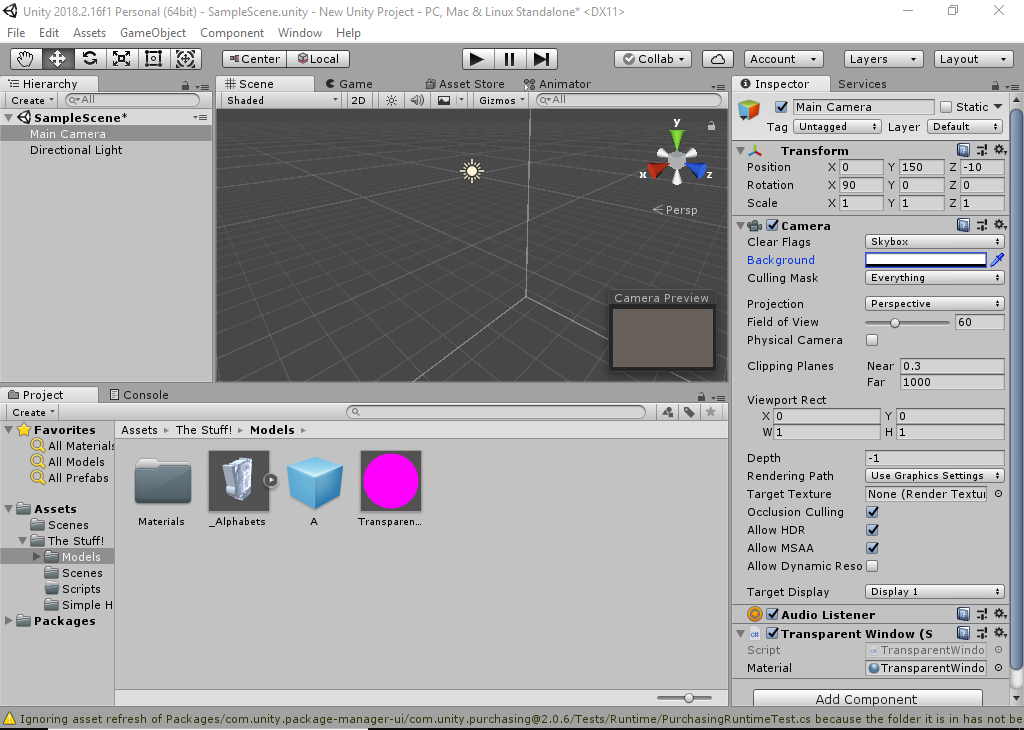Open the Shaded draw mode dropdown
Viewport: 1024px width, 730px height.
(281, 100)
